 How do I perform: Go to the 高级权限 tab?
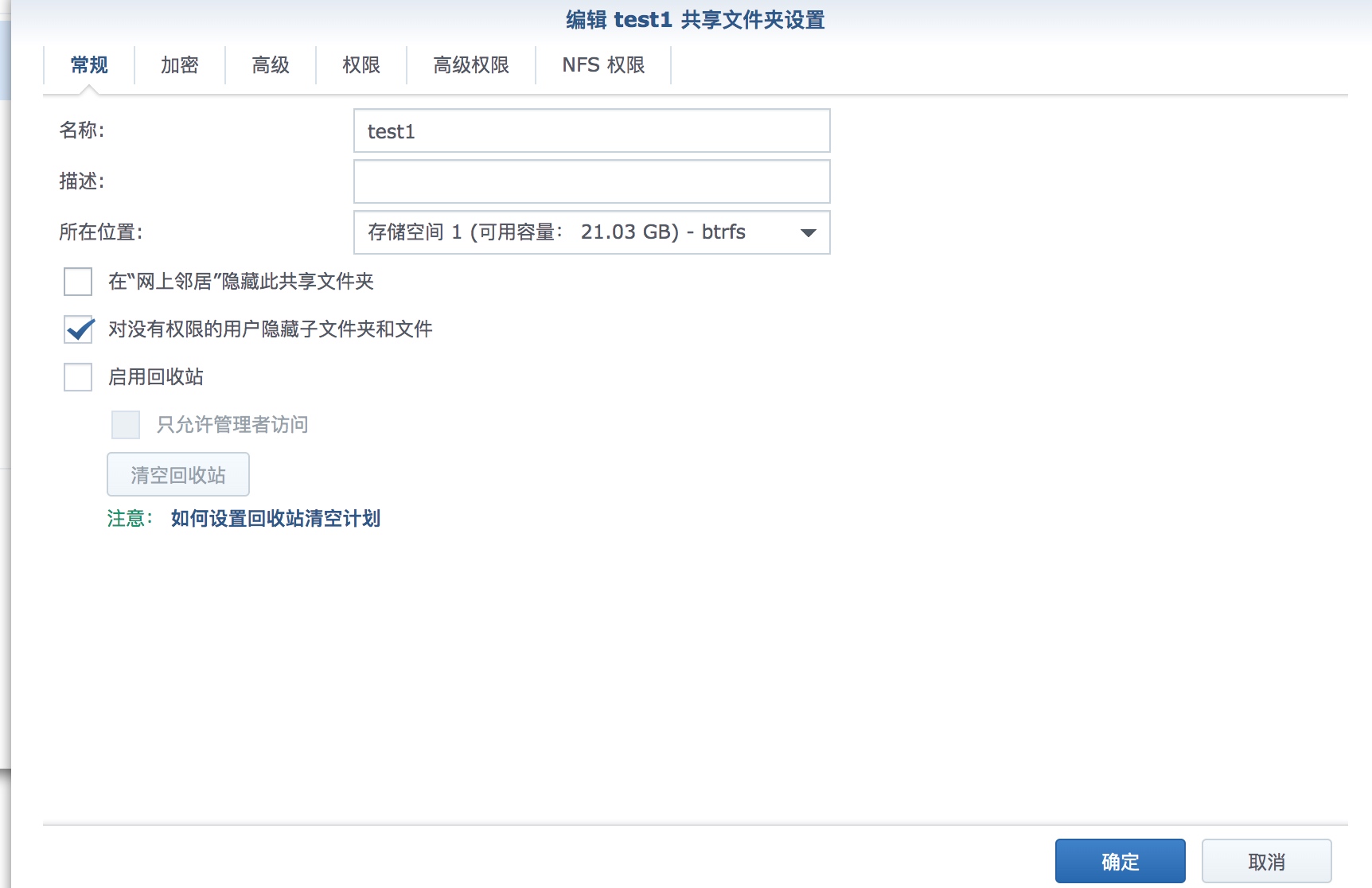(x=471, y=65)
